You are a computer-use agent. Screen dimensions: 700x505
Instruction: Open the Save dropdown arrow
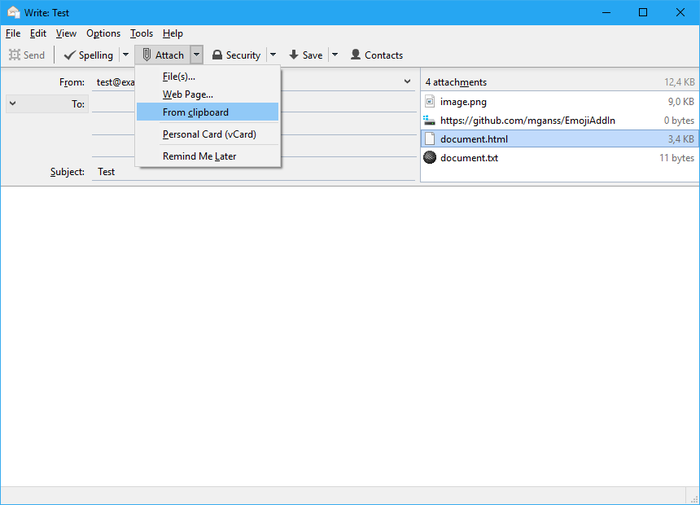pos(335,55)
